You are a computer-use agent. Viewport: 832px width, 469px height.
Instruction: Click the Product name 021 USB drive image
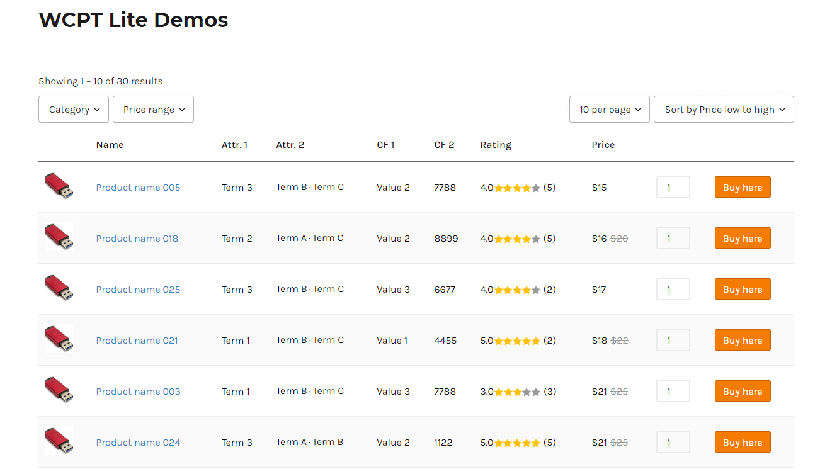[59, 340]
